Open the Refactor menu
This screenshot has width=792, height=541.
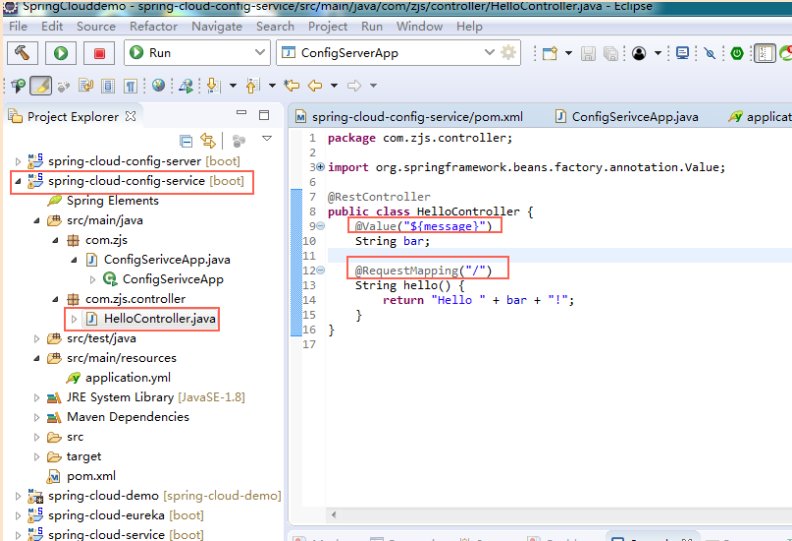(154, 26)
